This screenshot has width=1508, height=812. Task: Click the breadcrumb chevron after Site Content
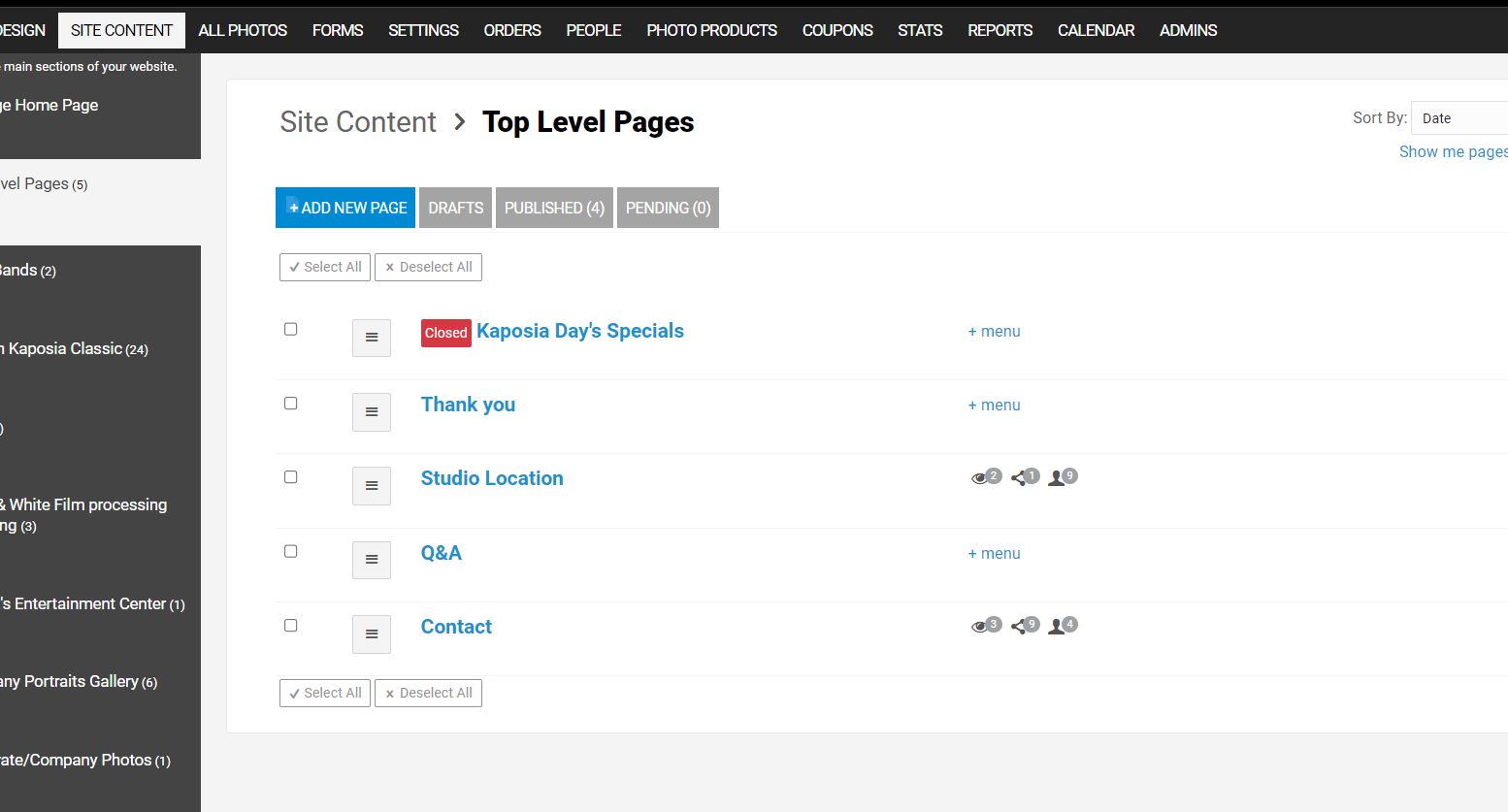coord(460,122)
